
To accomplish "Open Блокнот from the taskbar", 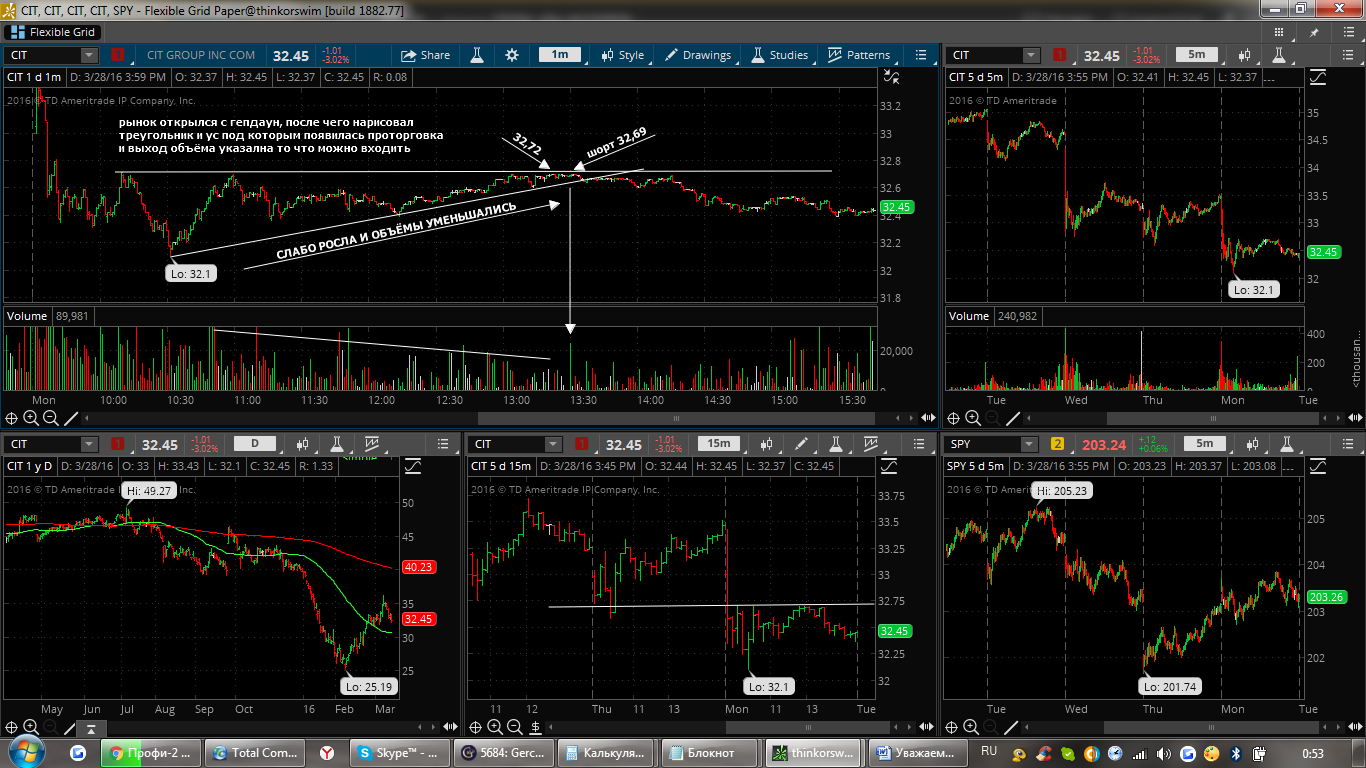I will [x=710, y=752].
